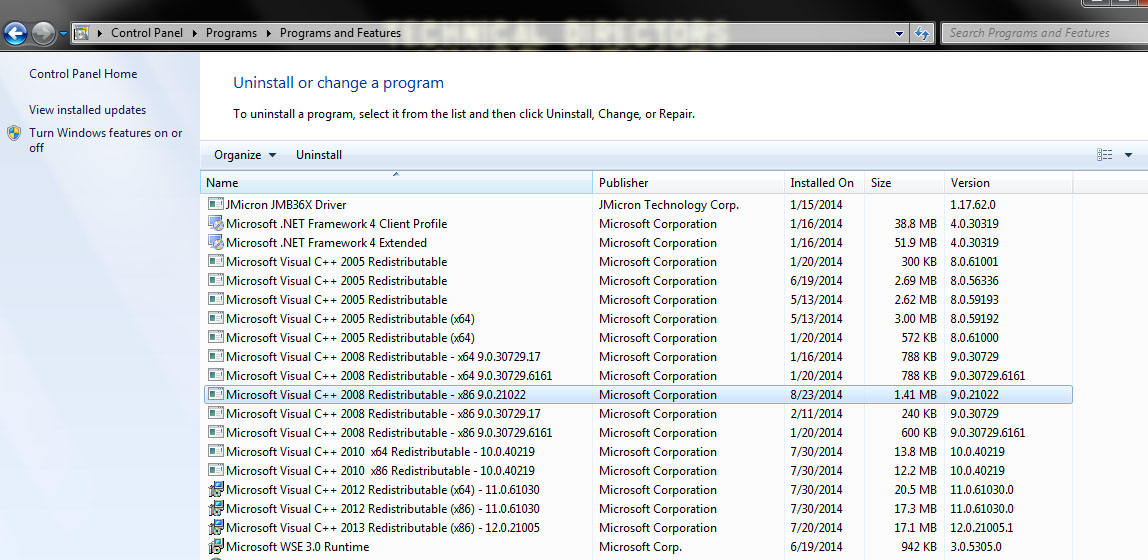Click the Uninstall toolbar button
1148x560 pixels.
(318, 155)
